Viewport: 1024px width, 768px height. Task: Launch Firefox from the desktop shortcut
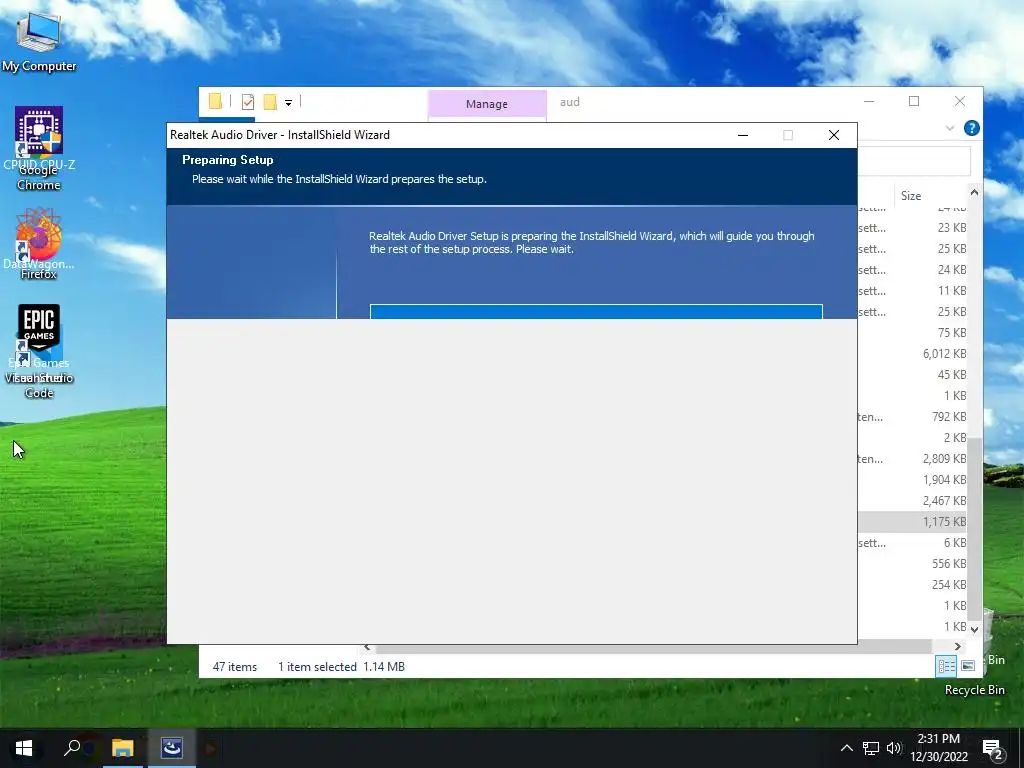pyautogui.click(x=39, y=243)
